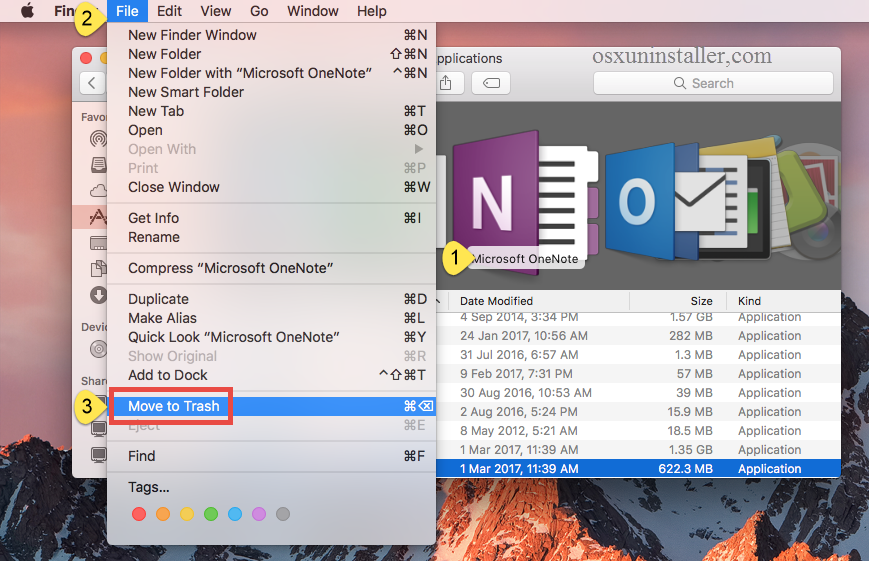Apply the red tag color
869x561 pixels.
(139, 514)
